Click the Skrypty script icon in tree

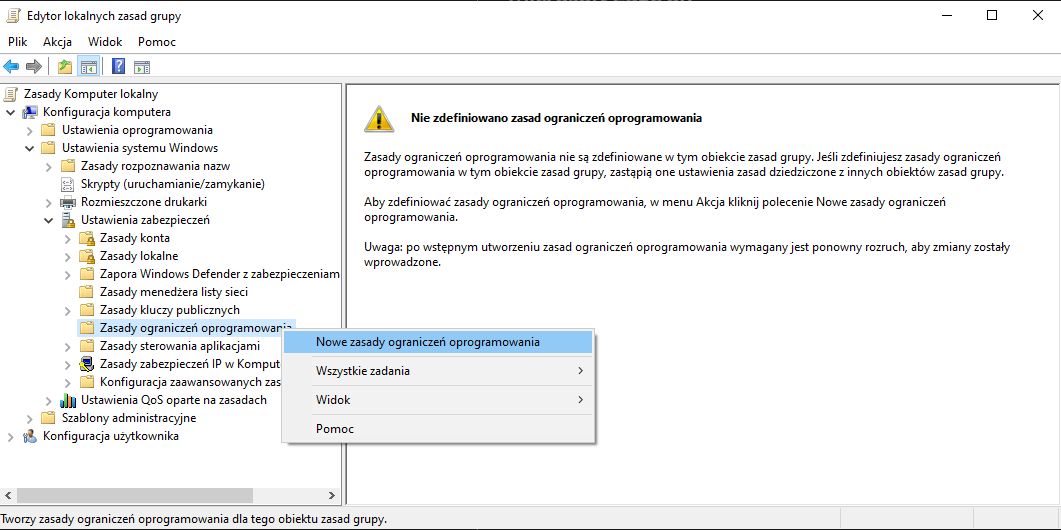tap(68, 184)
